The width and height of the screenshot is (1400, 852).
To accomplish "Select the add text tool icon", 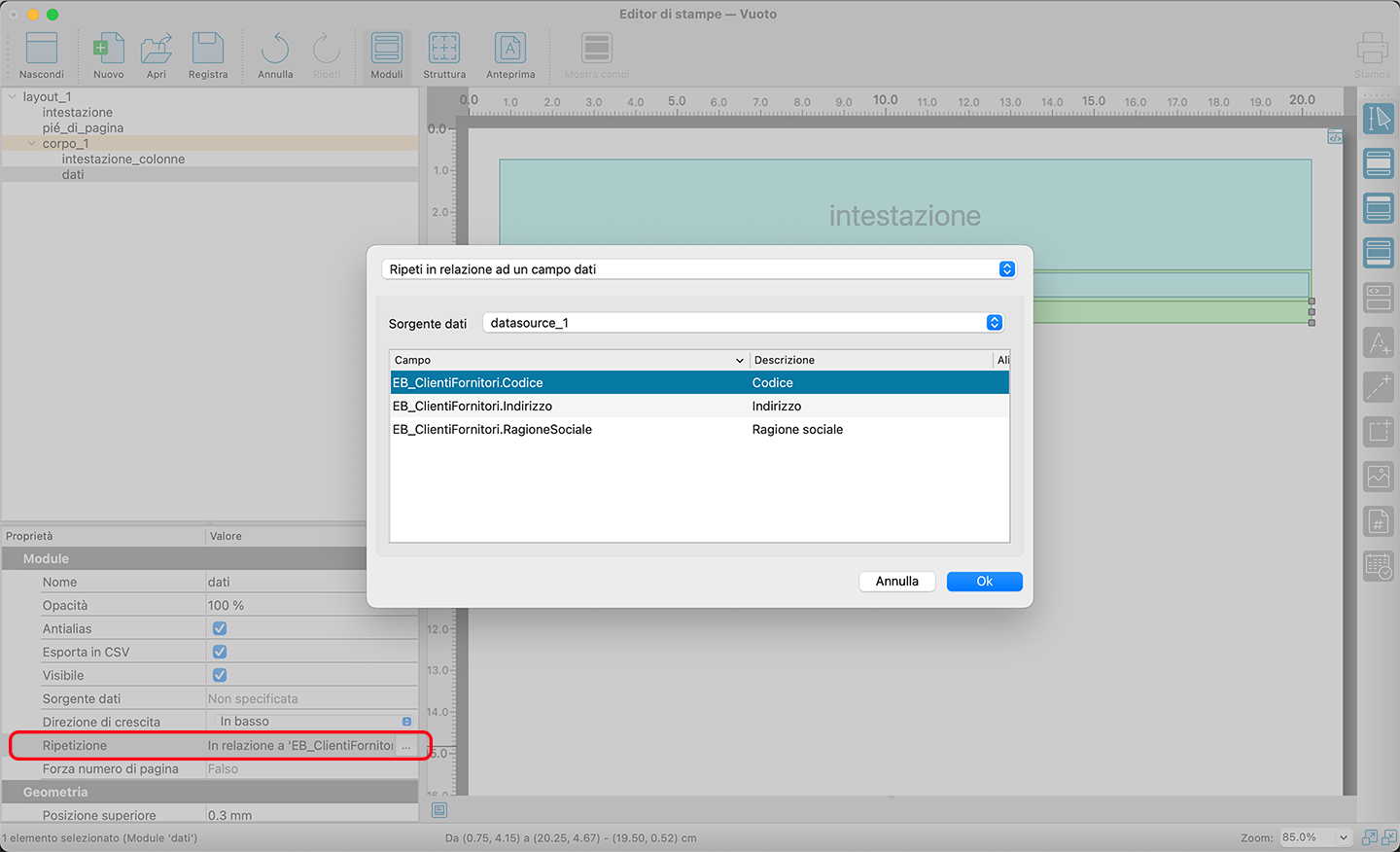I will pos(1379,342).
